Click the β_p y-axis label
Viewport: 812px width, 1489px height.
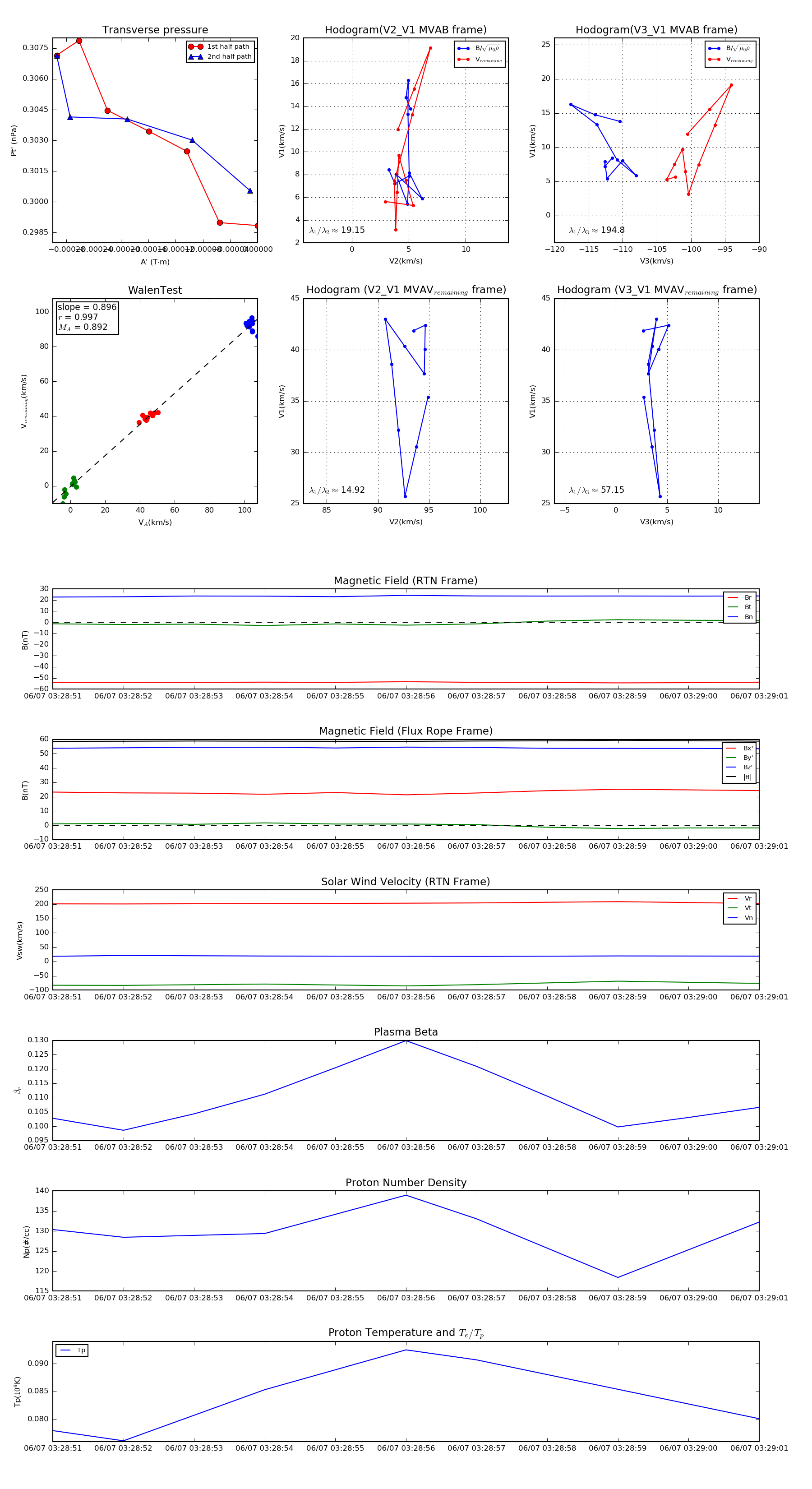[18, 1090]
